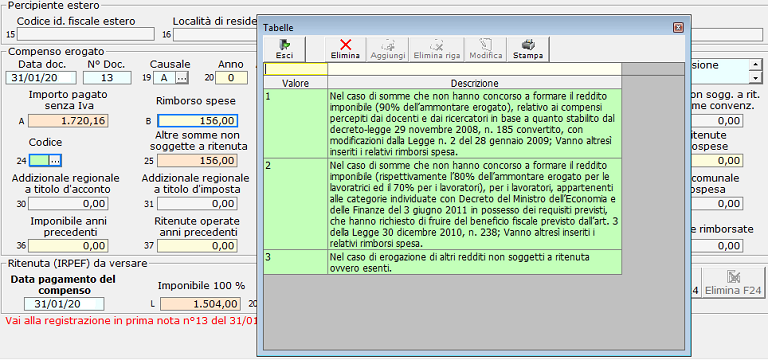Click Addizionale regionale a titolo d'acconto field
This screenshot has width=768, height=360.
point(69,203)
